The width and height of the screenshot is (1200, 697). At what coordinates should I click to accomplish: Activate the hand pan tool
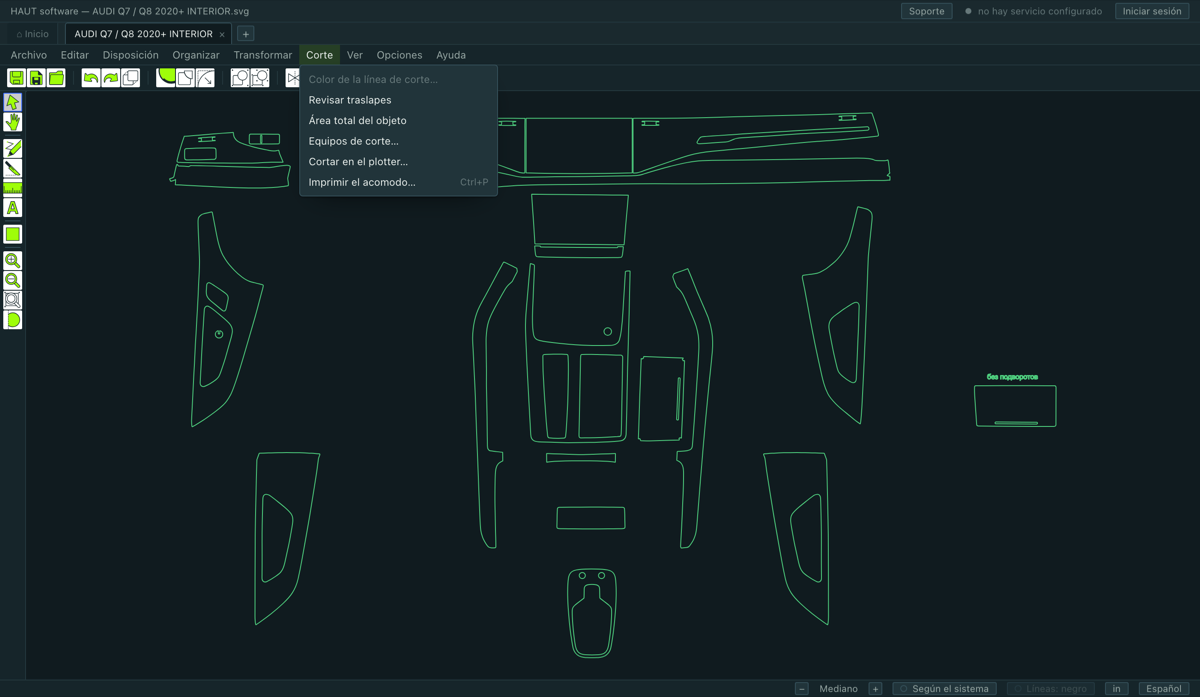click(13, 122)
